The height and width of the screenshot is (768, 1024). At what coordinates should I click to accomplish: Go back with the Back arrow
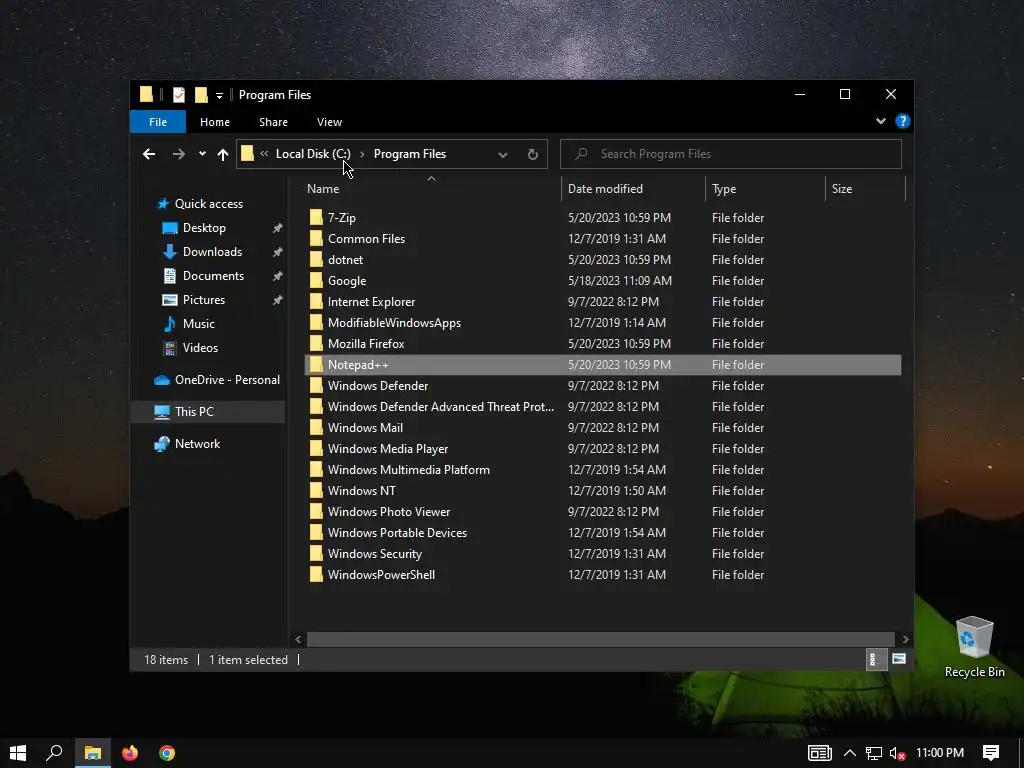coord(149,154)
